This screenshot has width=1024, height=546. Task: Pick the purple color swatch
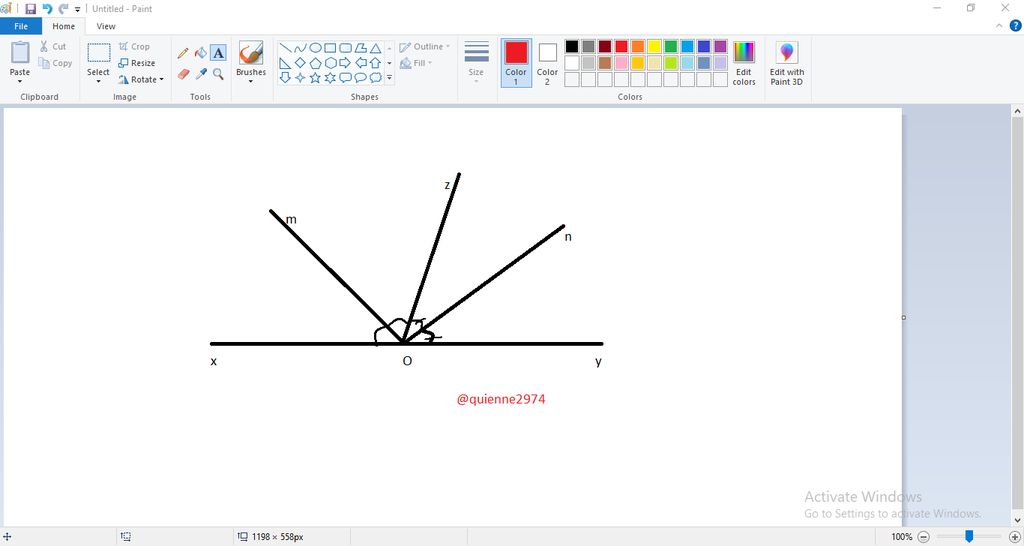[720, 46]
